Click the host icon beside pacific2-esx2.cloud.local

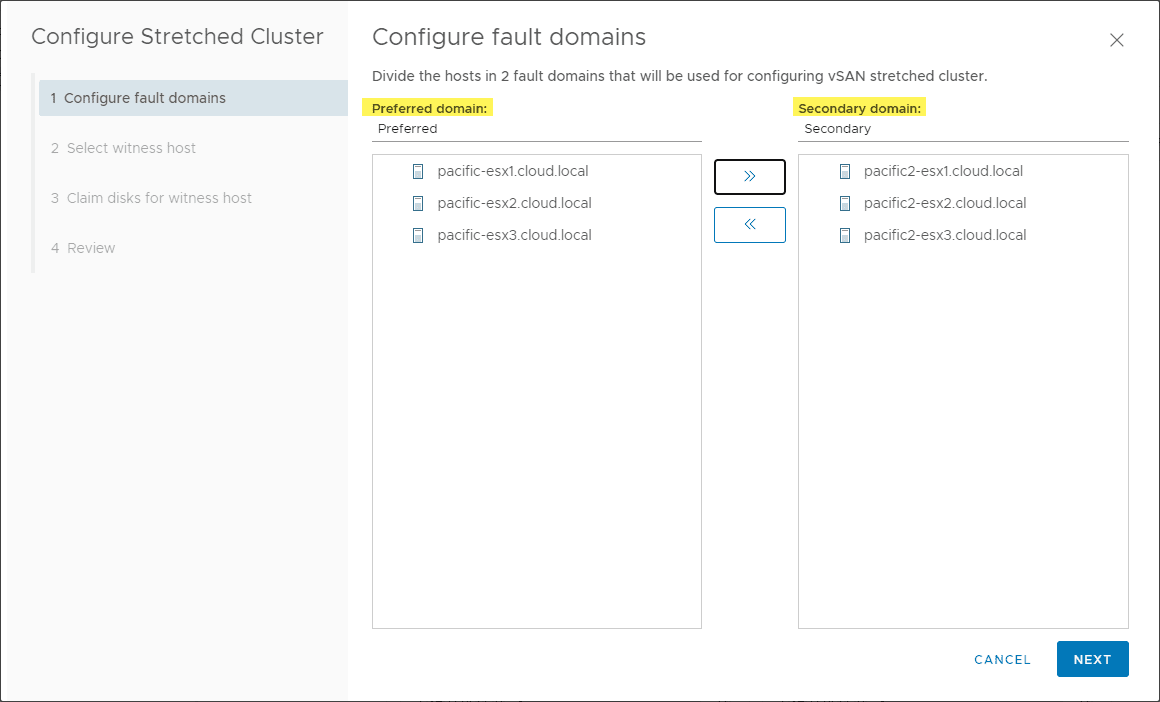[845, 203]
